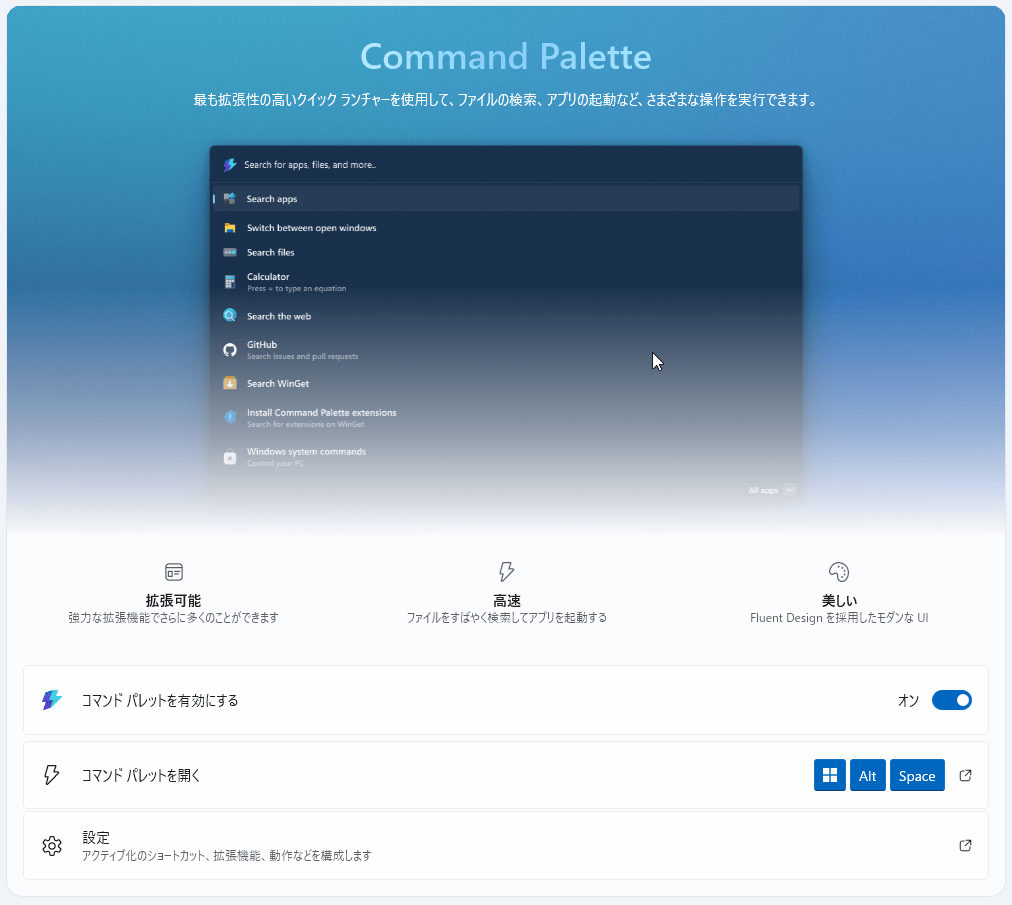Select Switch between open windows entry
Screen dimensions: 1012x905
click(311, 228)
